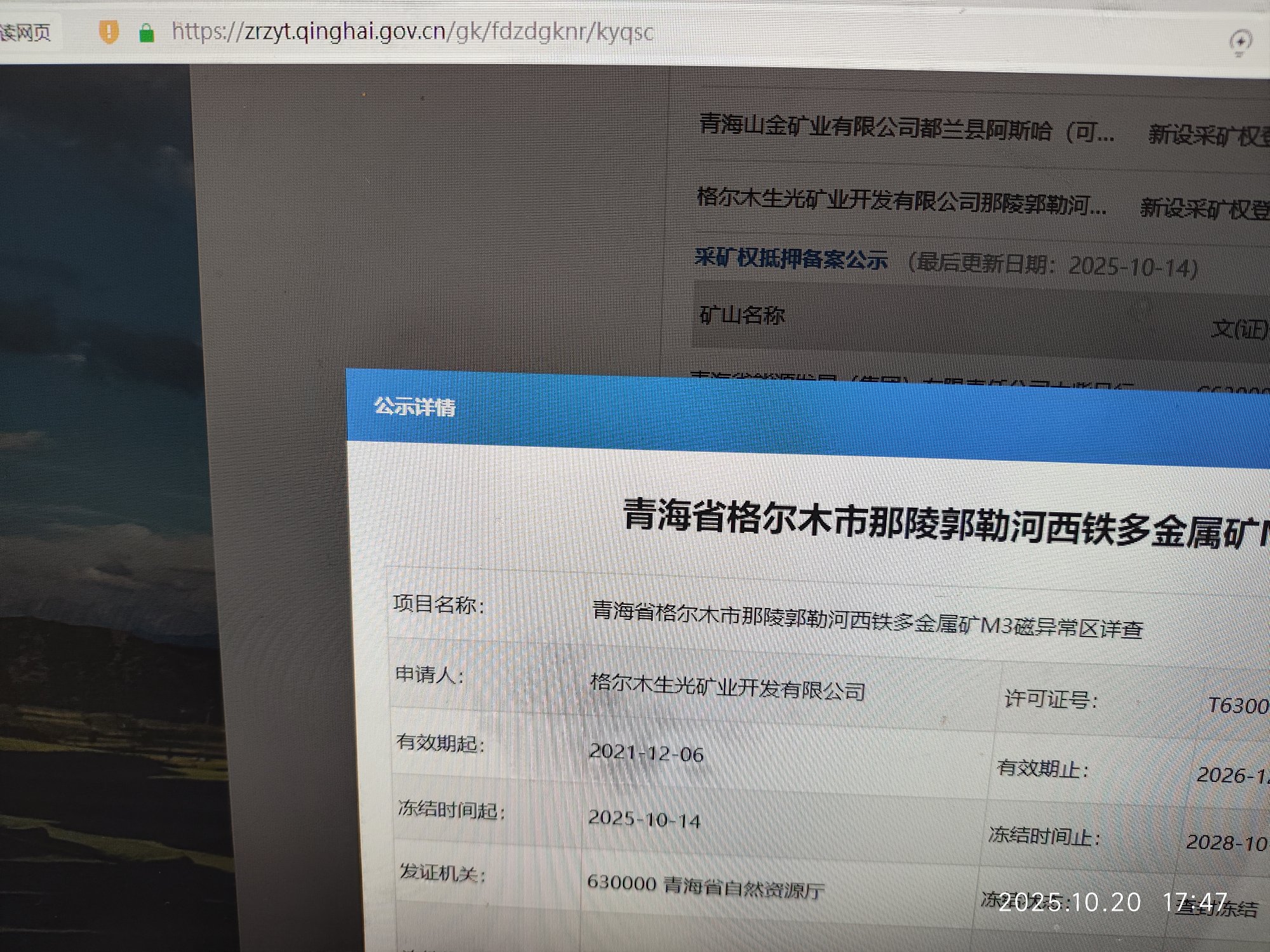1270x952 pixels.
Task: Open the 青海山金矿业有限公司都兰县阿斯哈 list entry
Action: [906, 129]
